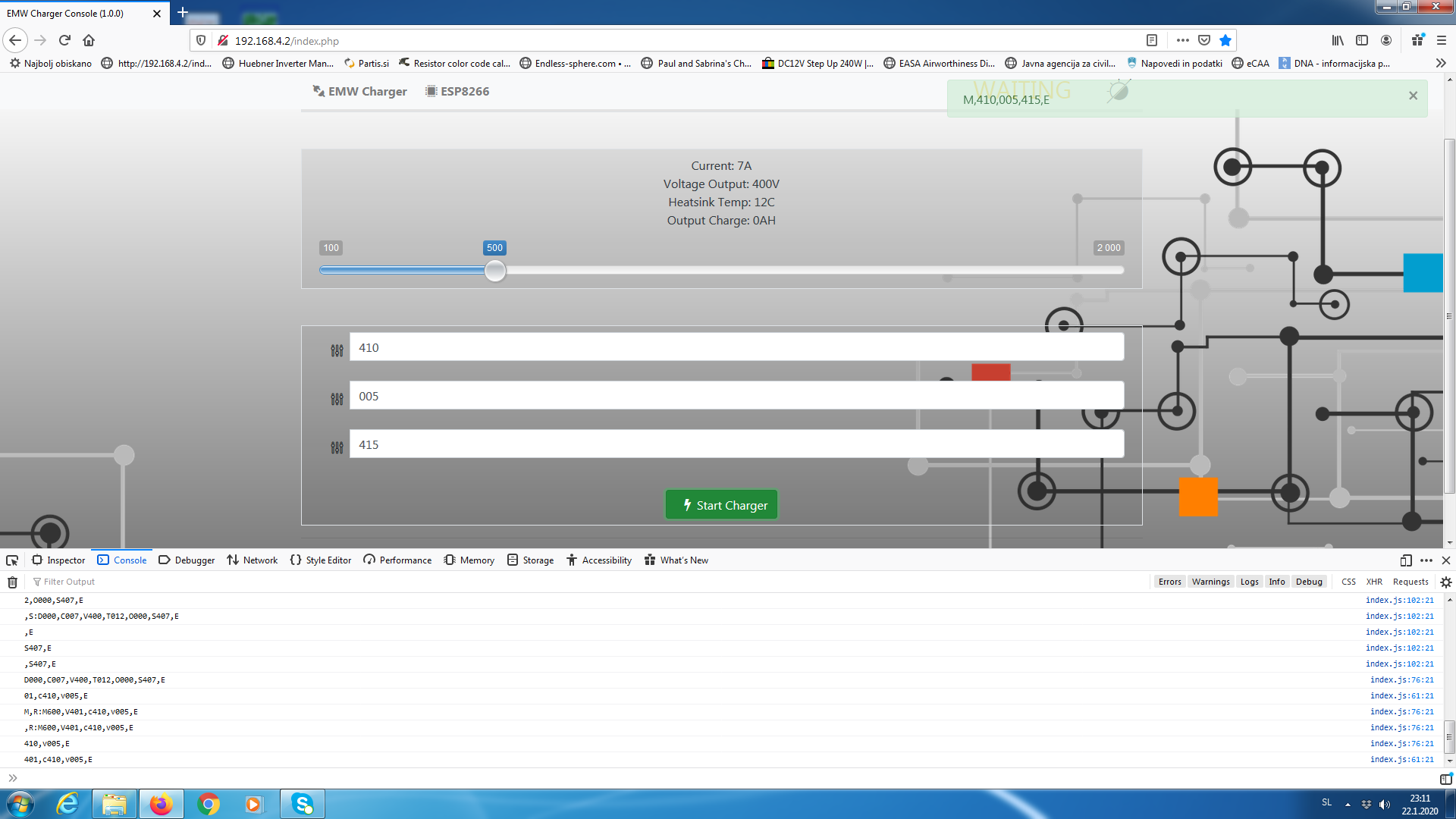Viewport: 1456px width, 819px height.
Task: Click the element picker icon in devtools
Action: 12,560
